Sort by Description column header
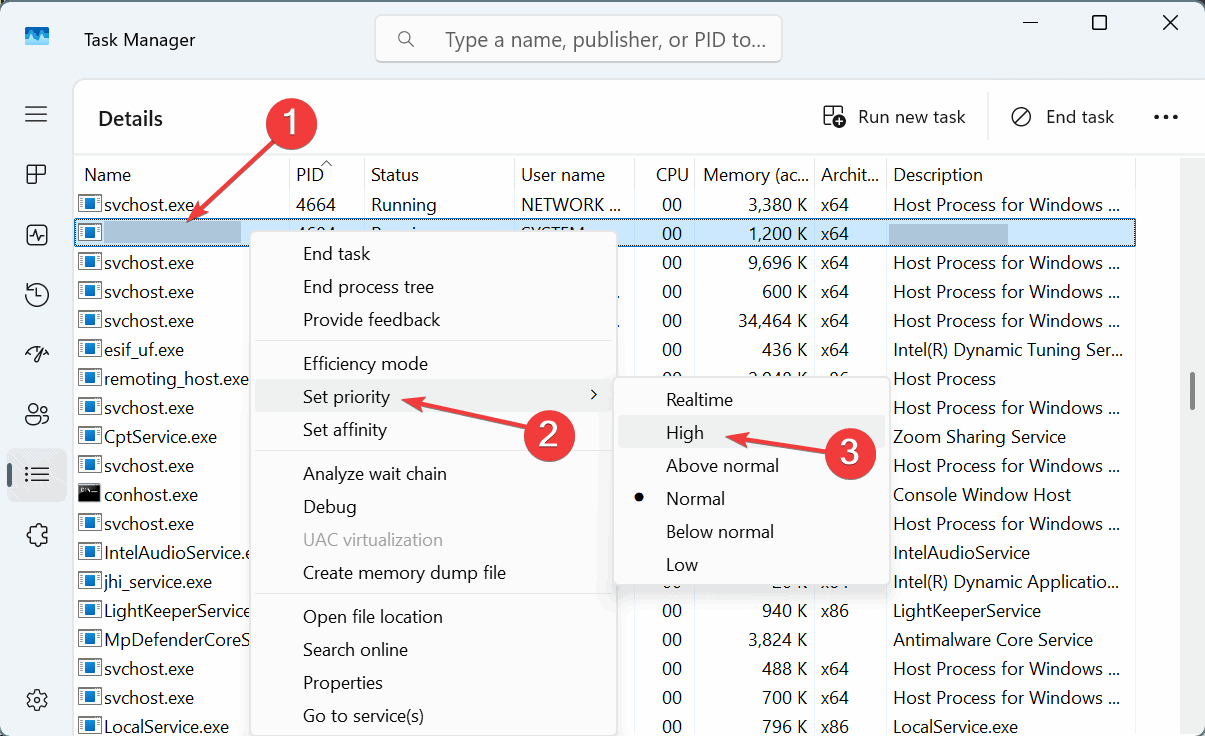 tap(1011, 175)
